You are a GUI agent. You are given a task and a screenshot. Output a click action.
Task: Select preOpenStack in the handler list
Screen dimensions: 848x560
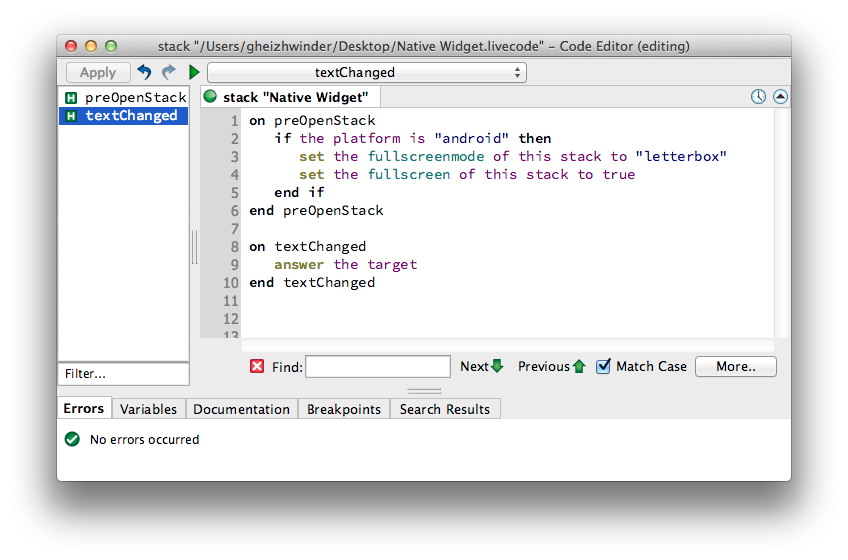[124, 97]
